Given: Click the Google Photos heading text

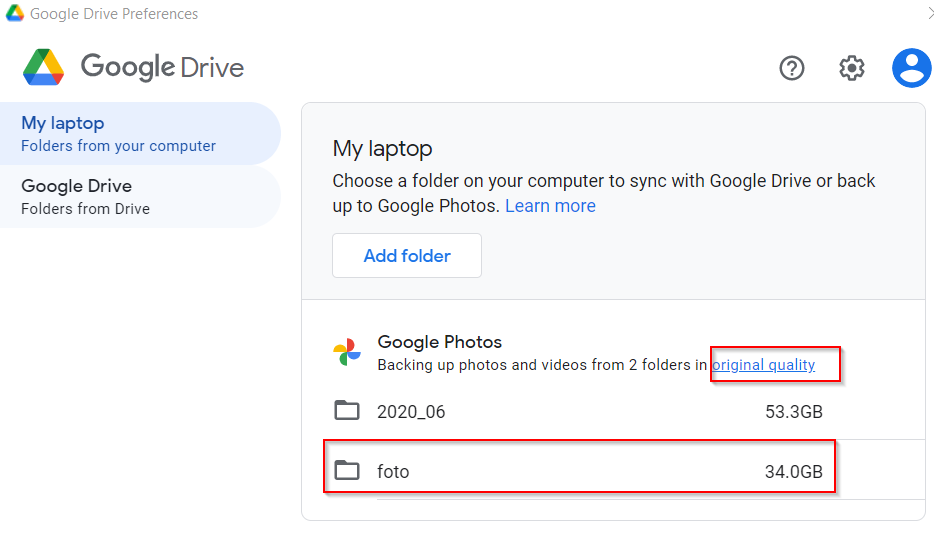Looking at the screenshot, I should pos(440,342).
